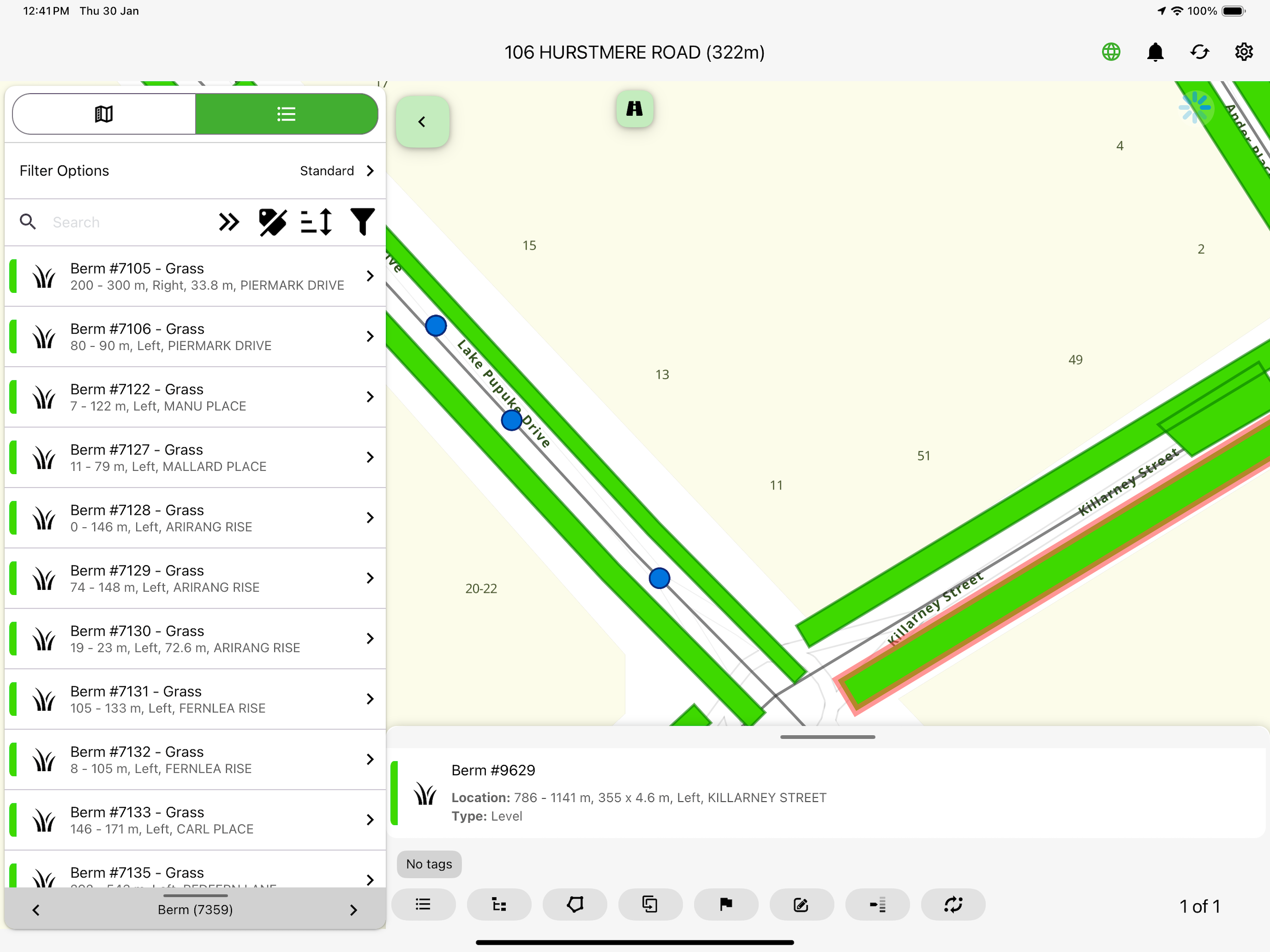Tap middle blue point on Lake Pupuke Drive
1270x952 pixels.
point(511,420)
